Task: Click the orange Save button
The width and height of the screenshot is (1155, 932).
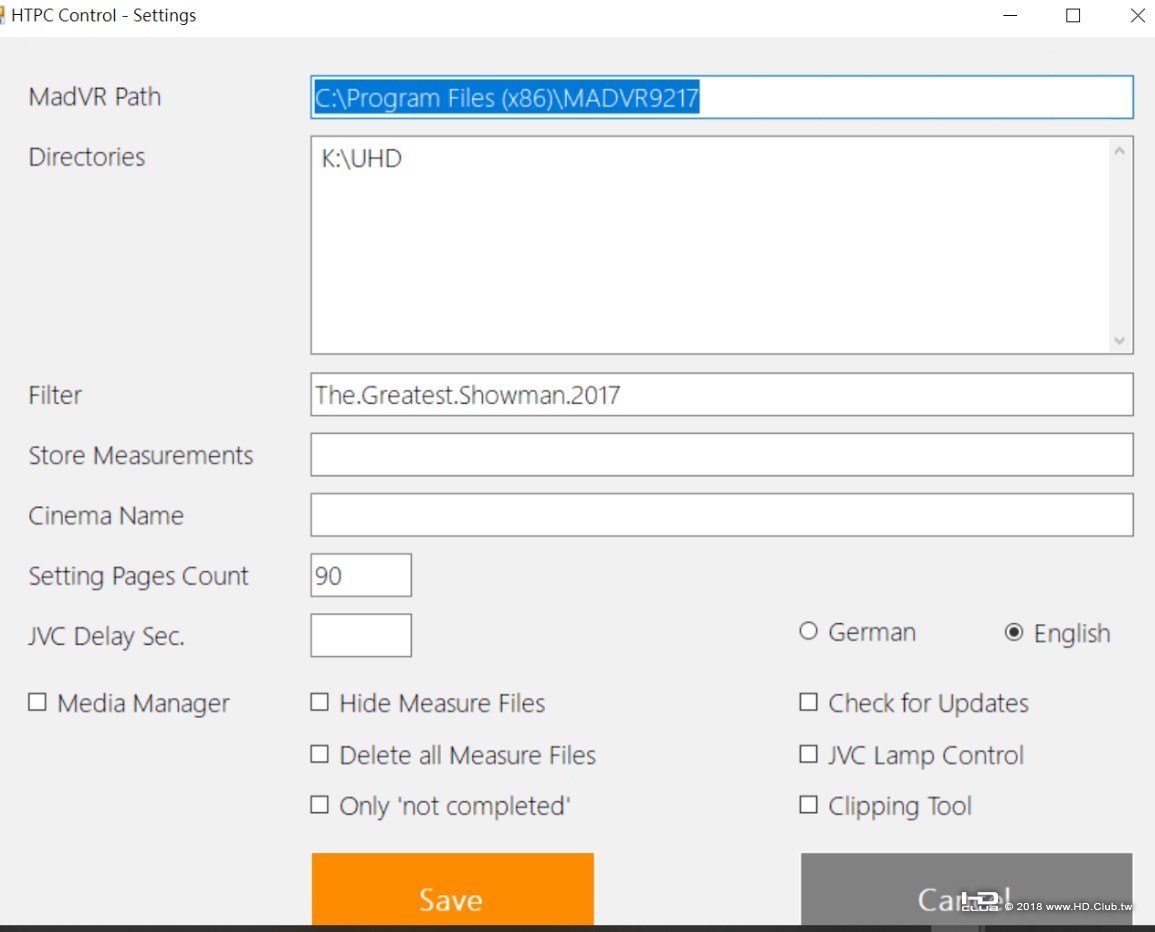Action: (x=452, y=889)
